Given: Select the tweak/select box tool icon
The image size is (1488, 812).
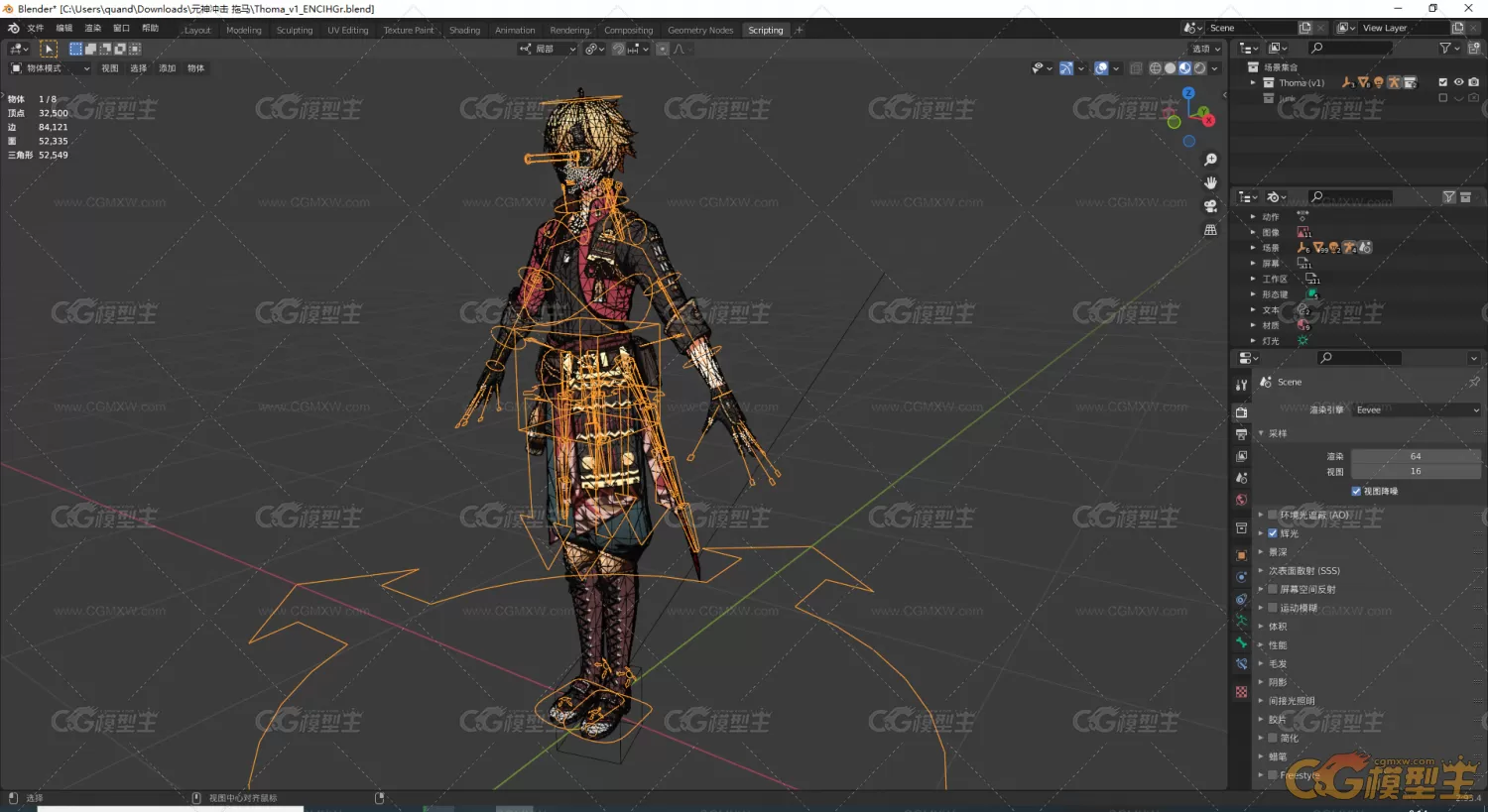Looking at the screenshot, I should pos(49,49).
